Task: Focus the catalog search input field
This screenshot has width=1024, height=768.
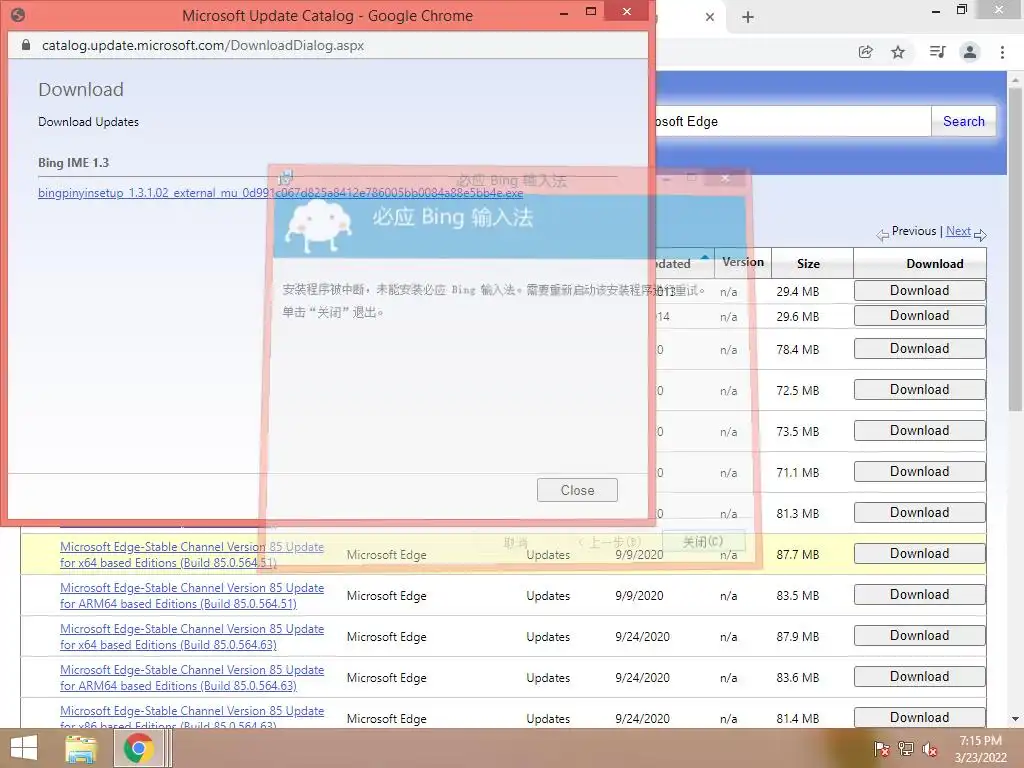Action: 792,121
